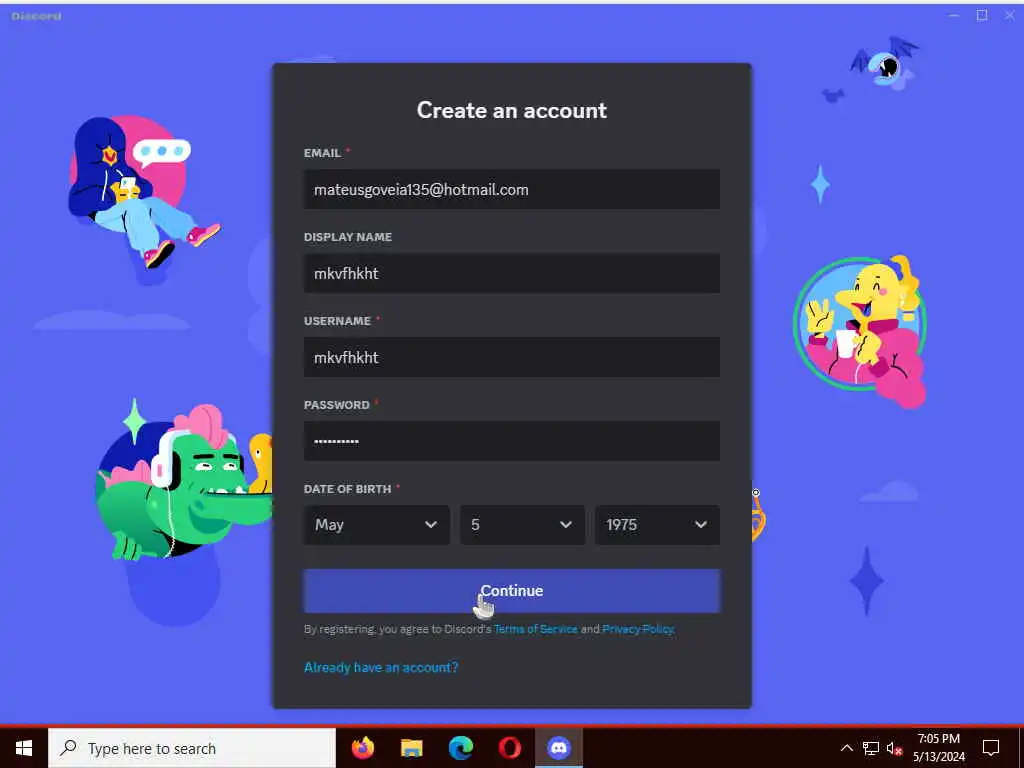The height and width of the screenshot is (768, 1024).
Task: Click the DATE OF BIRTH label
Action: [x=347, y=488]
